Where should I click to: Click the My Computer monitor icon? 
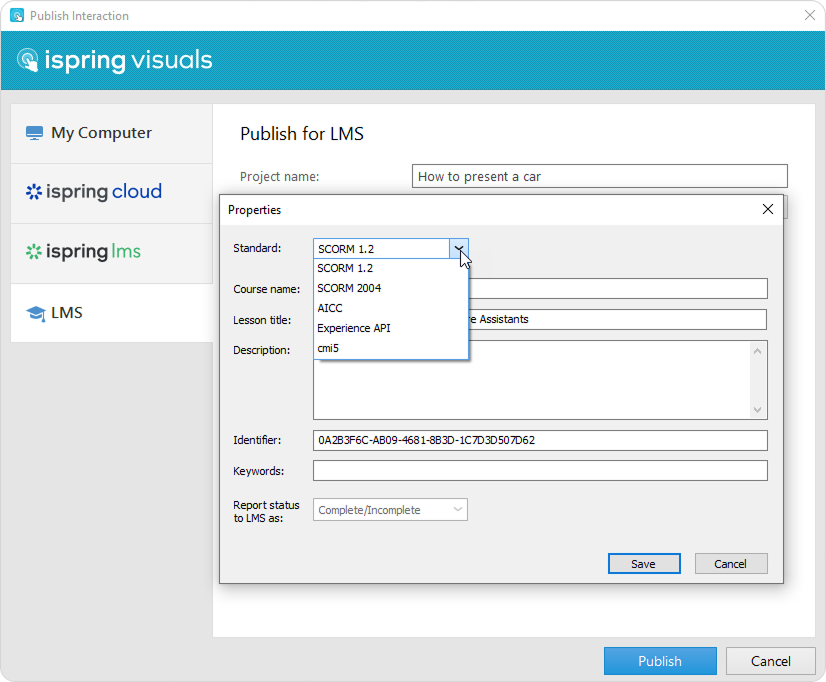(x=35, y=133)
